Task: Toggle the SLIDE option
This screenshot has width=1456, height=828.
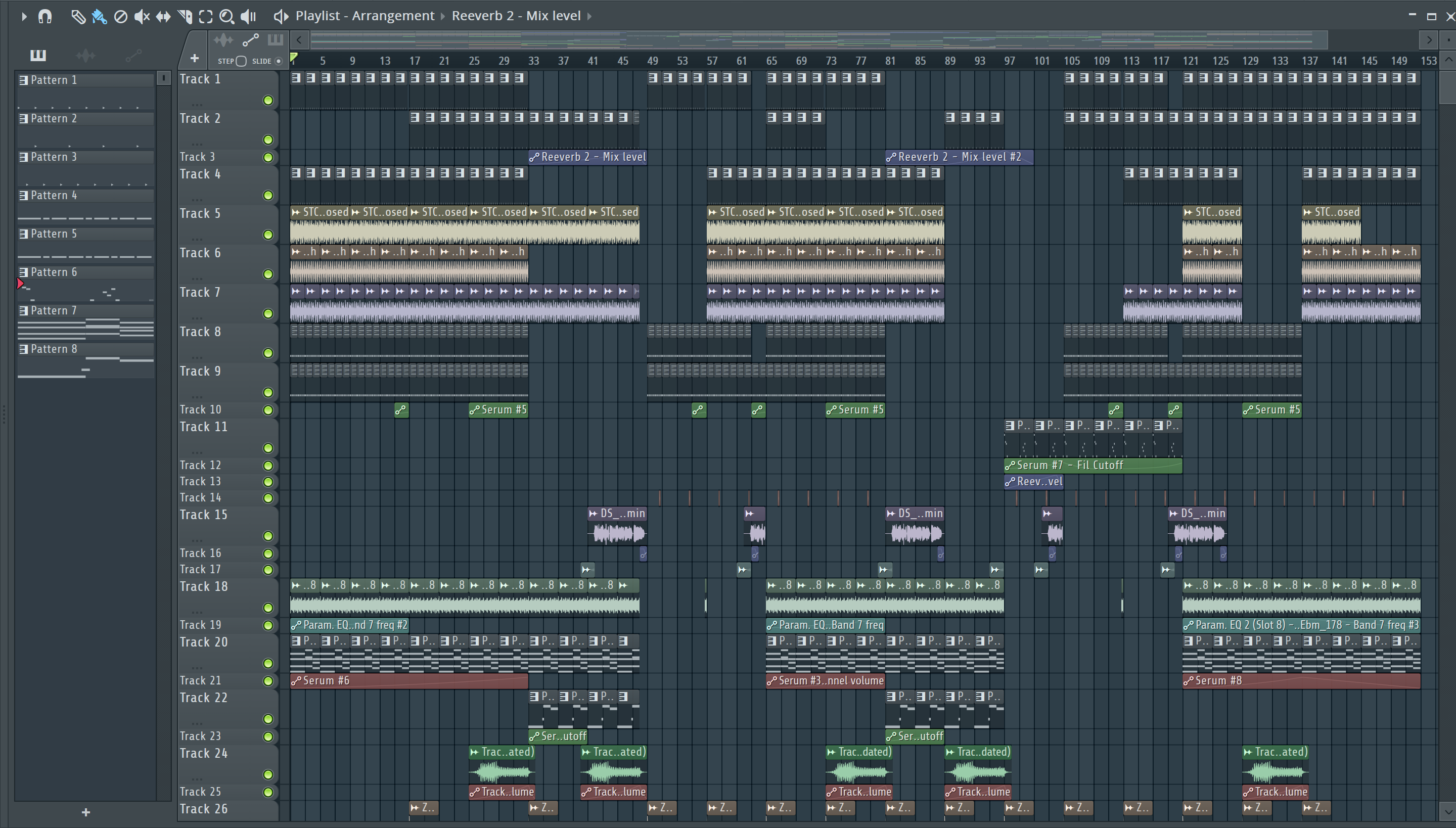Action: tap(267, 61)
